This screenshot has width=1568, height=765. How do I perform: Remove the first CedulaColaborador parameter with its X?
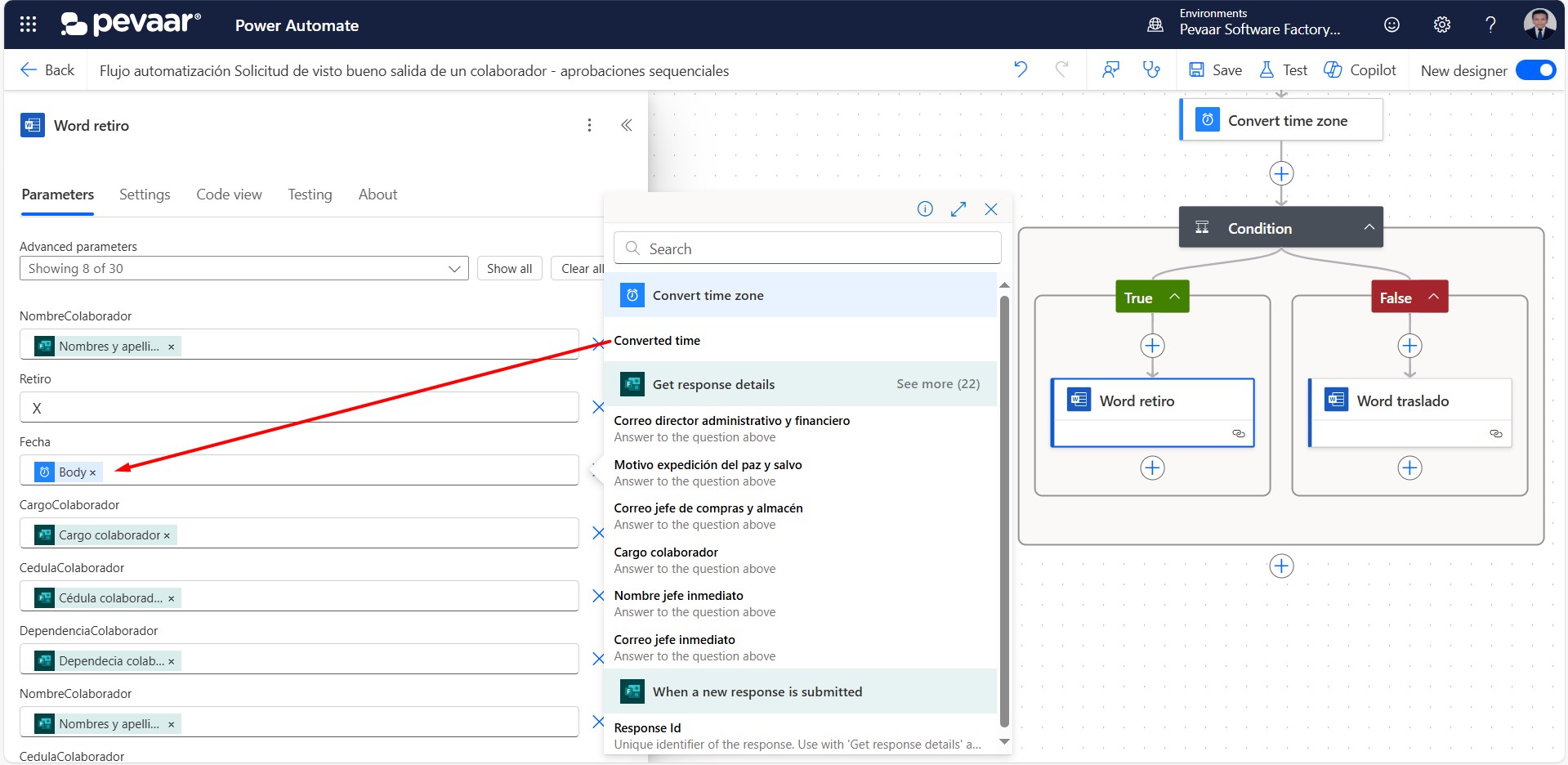pyautogui.click(x=598, y=596)
